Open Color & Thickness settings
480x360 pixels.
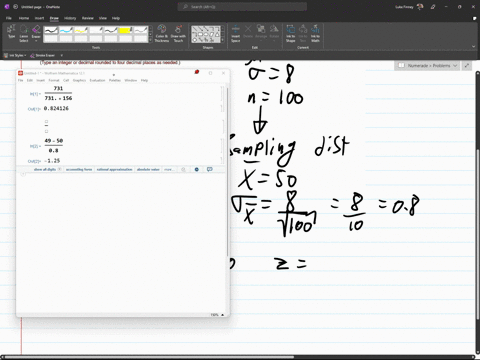pos(162,33)
